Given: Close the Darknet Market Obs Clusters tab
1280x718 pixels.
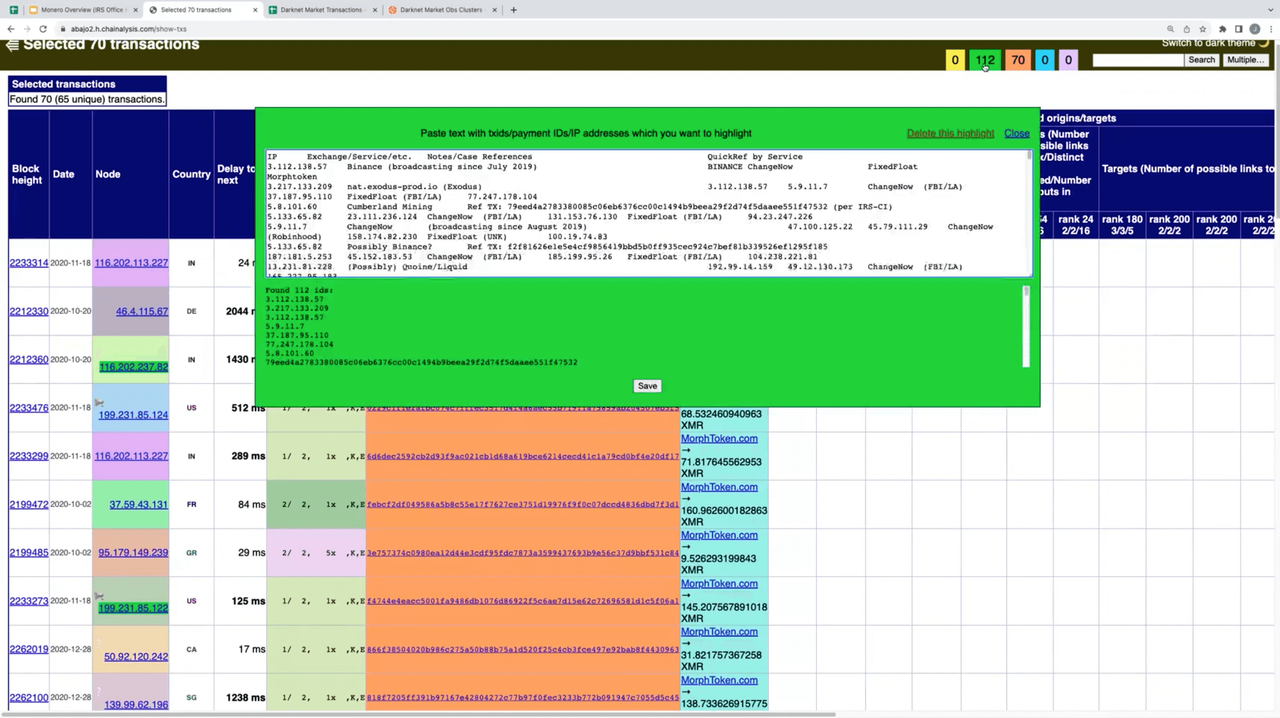Looking at the screenshot, I should 494,10.
